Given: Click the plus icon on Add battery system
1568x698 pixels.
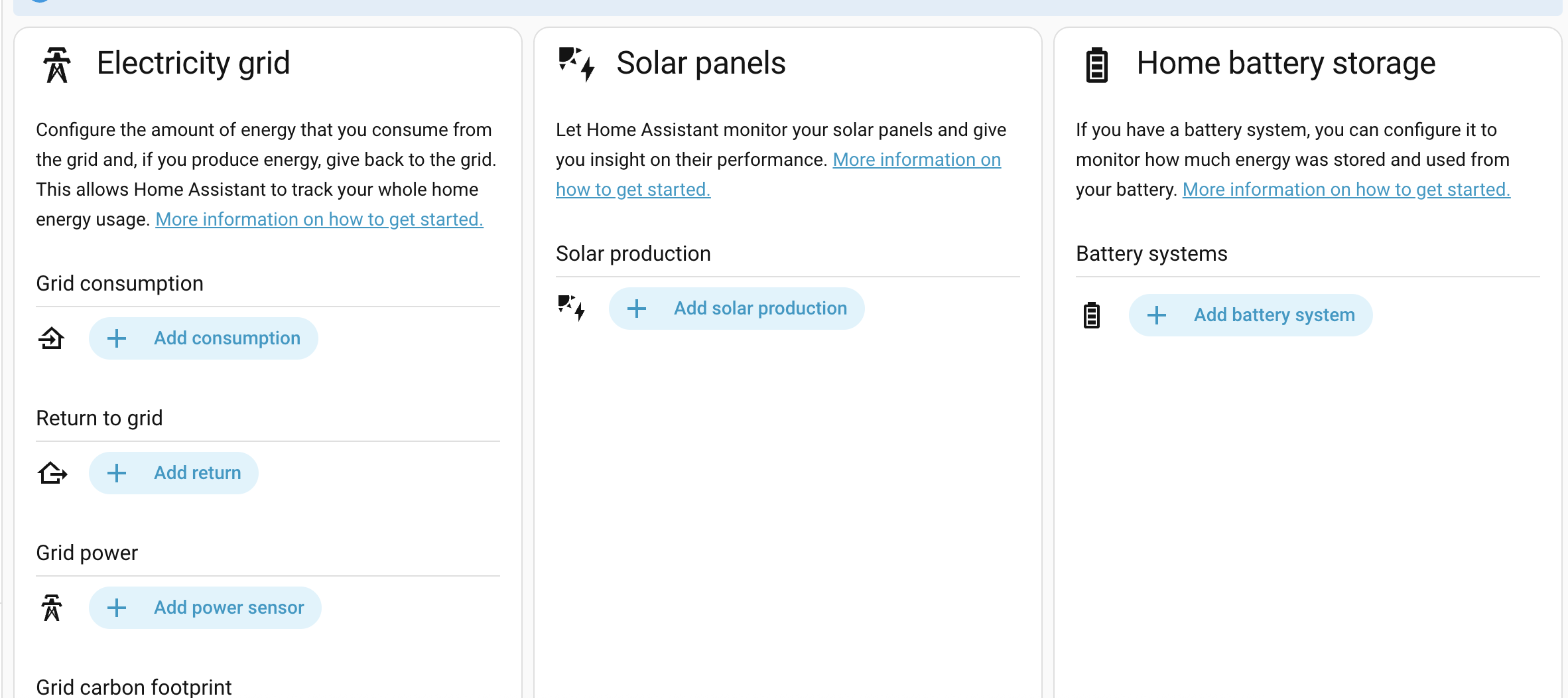Looking at the screenshot, I should click(x=1157, y=315).
